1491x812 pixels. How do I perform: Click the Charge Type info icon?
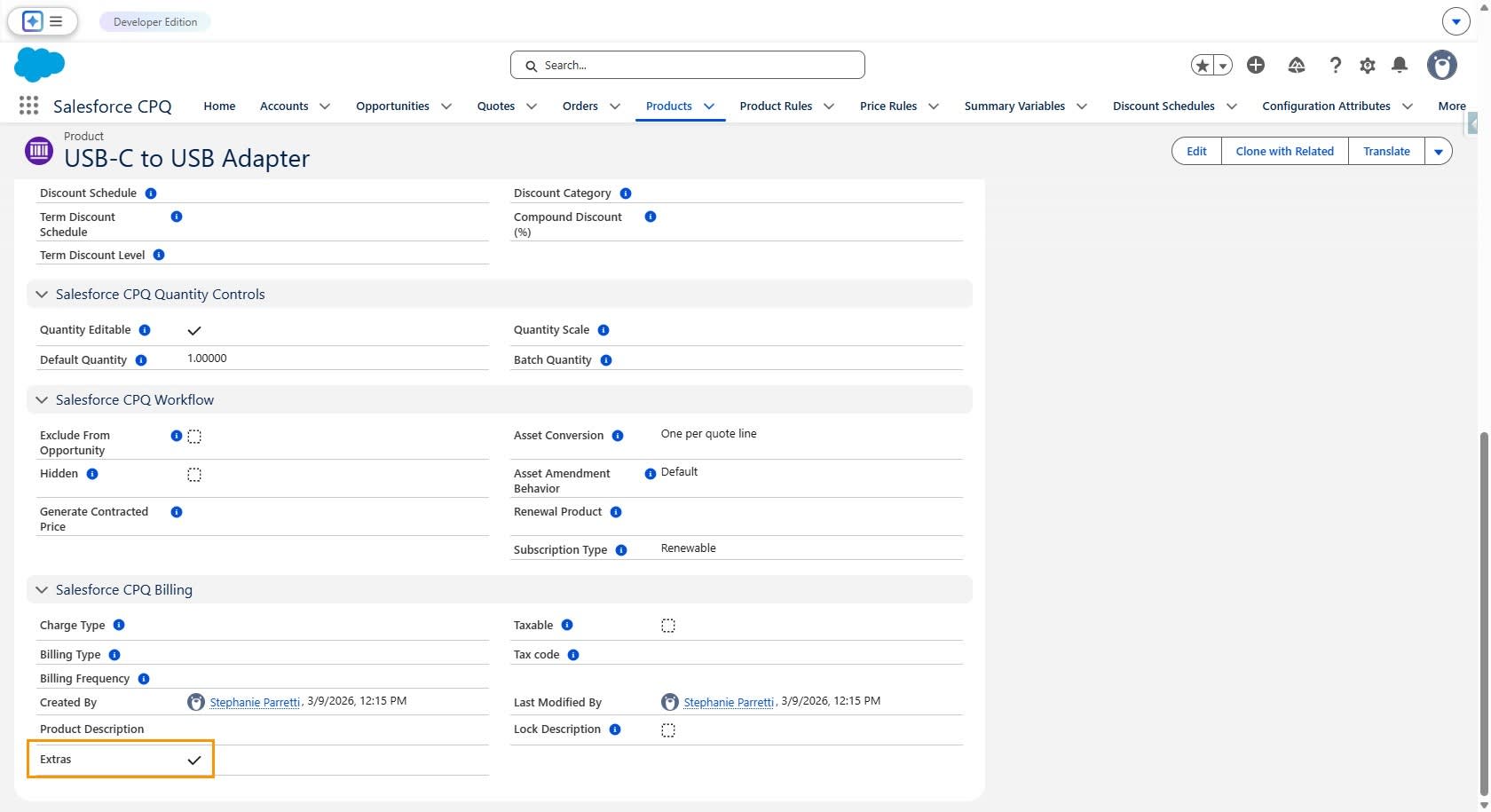[x=119, y=625]
